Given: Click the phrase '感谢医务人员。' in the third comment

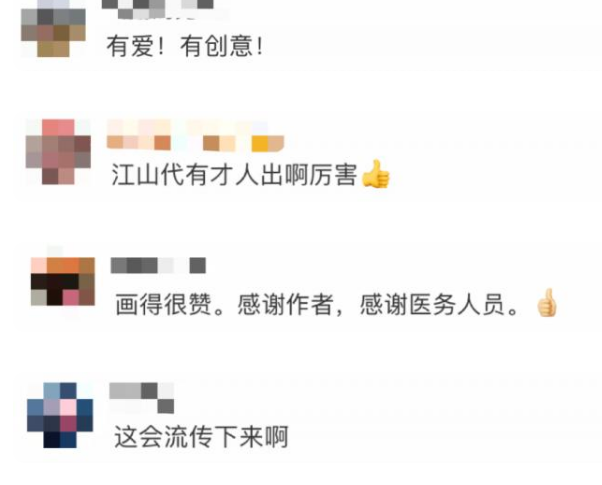Looking at the screenshot, I should 440,304.
